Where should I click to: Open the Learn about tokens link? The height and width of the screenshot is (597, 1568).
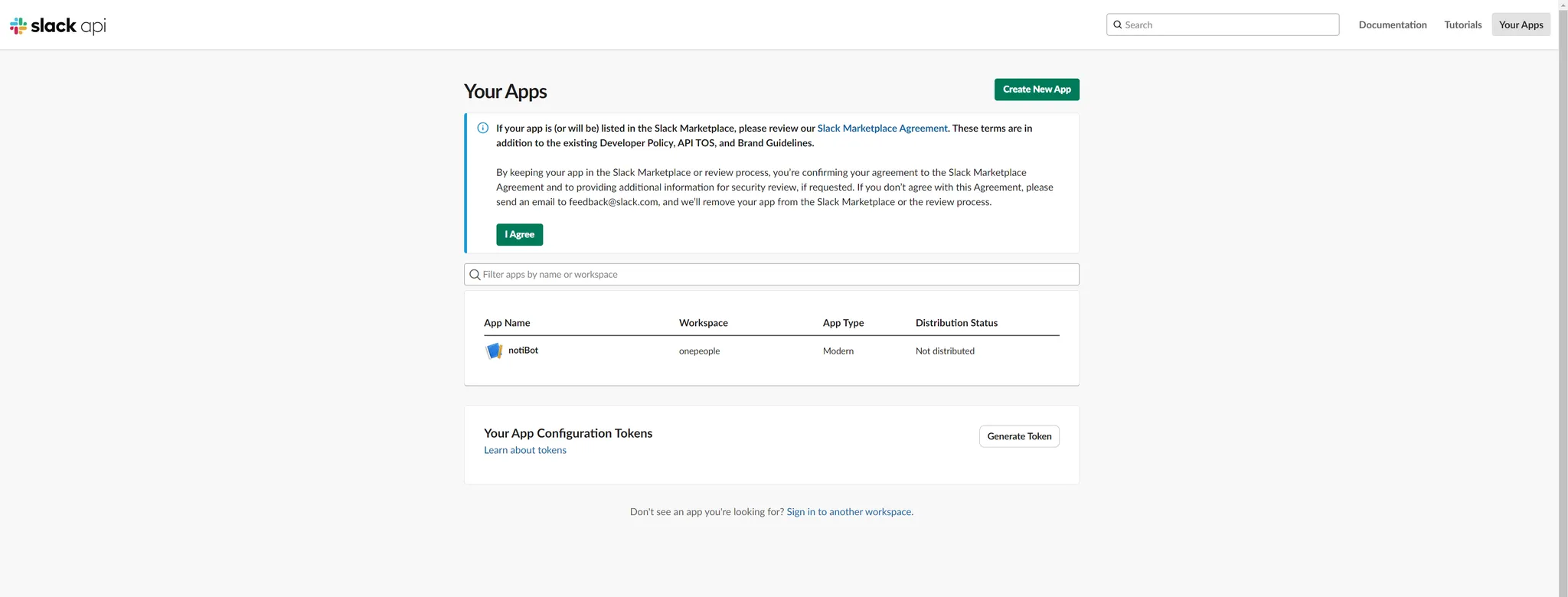(x=525, y=450)
